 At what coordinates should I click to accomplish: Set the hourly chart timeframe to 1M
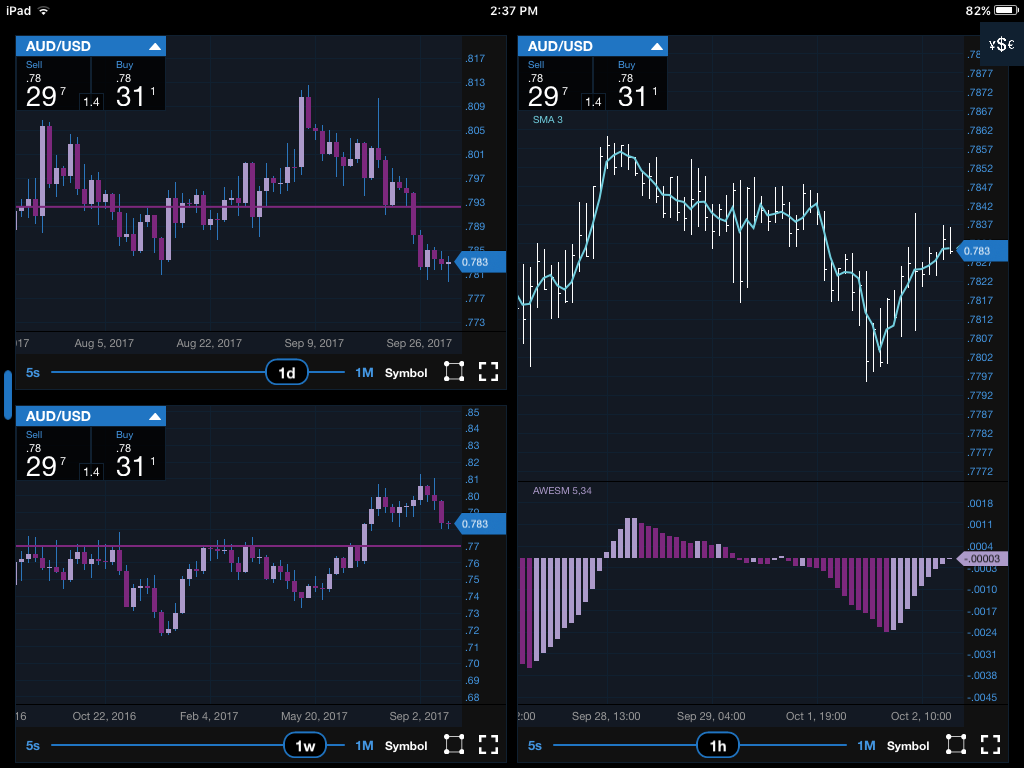coord(866,745)
